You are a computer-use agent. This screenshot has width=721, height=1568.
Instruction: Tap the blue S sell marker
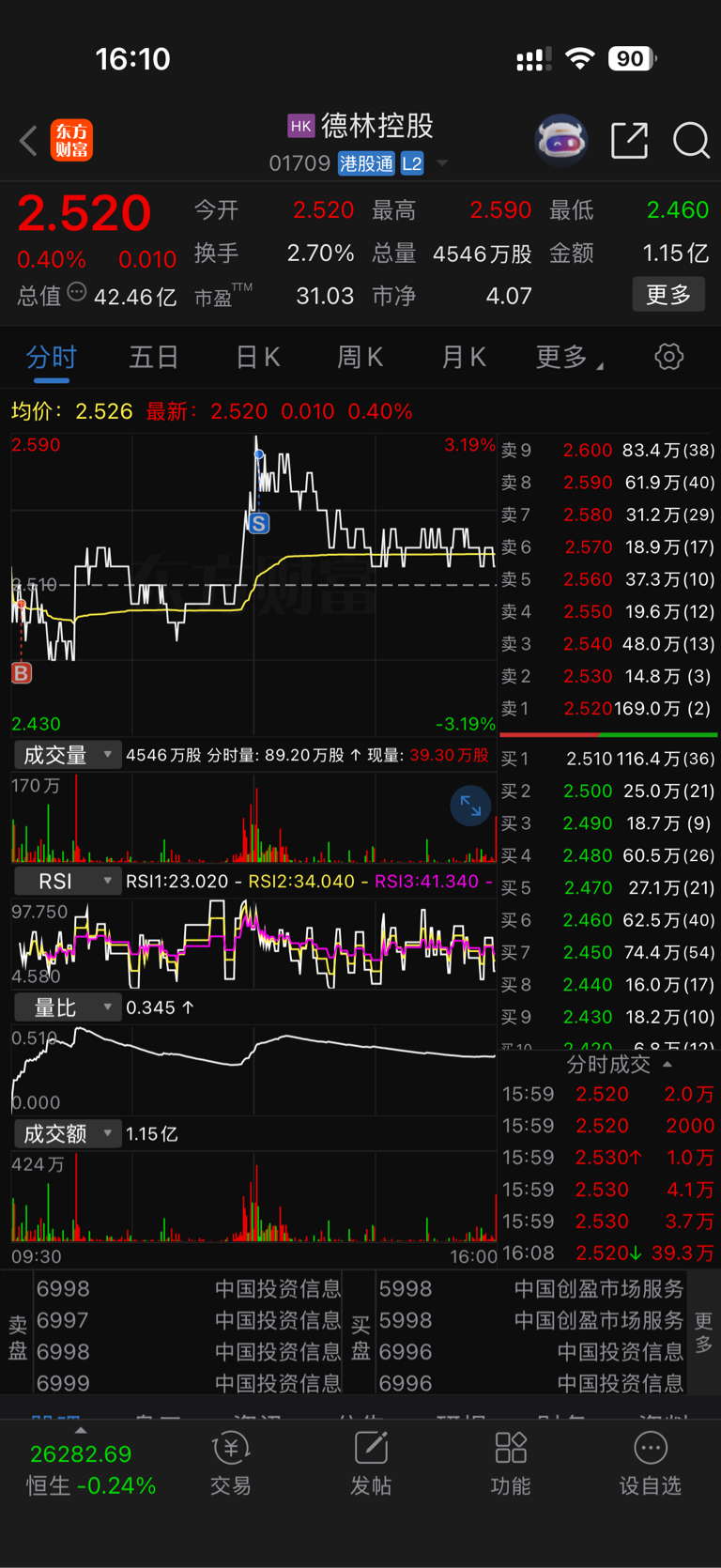pos(259,524)
